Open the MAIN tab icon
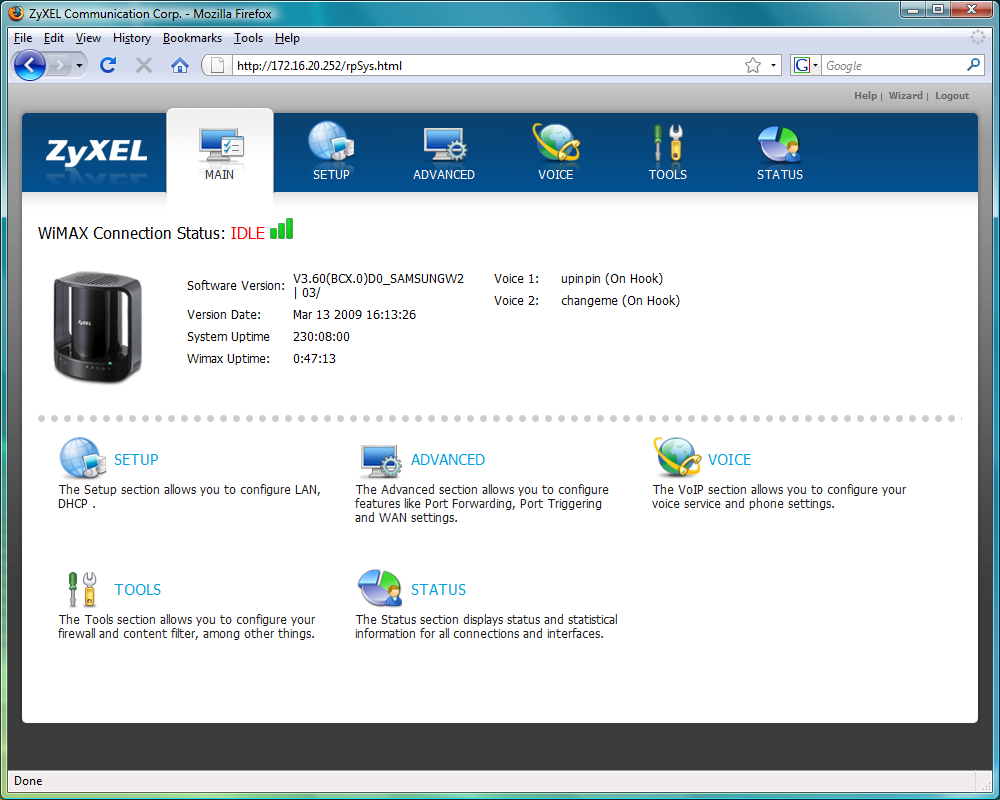 220,145
